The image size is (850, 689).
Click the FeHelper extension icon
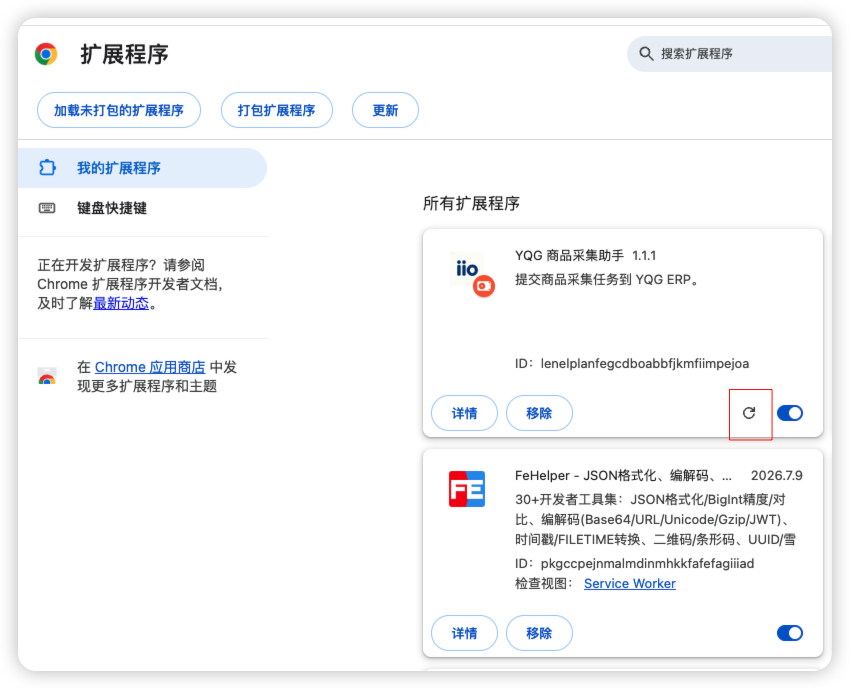467,489
